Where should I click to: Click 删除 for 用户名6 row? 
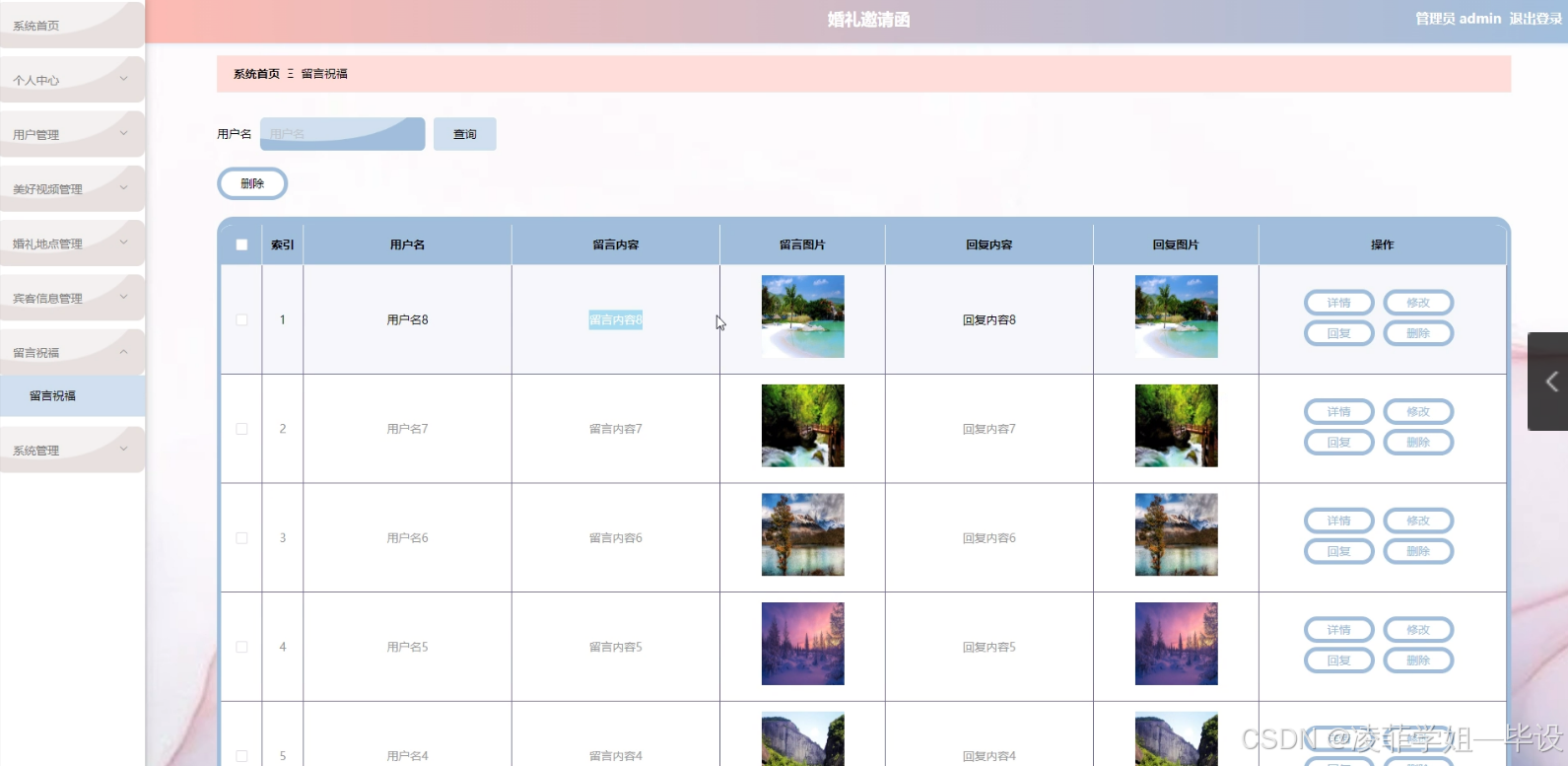coord(1418,551)
